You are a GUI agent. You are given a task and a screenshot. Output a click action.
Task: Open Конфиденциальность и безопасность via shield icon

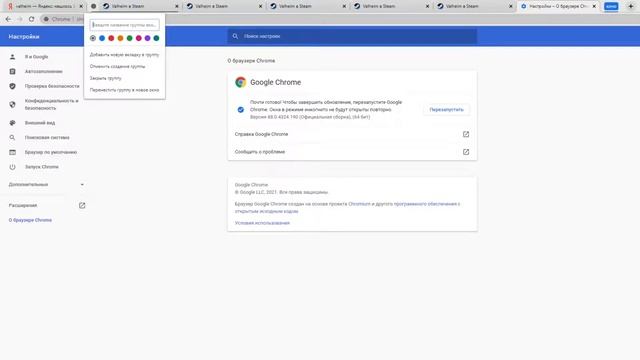click(x=12, y=104)
